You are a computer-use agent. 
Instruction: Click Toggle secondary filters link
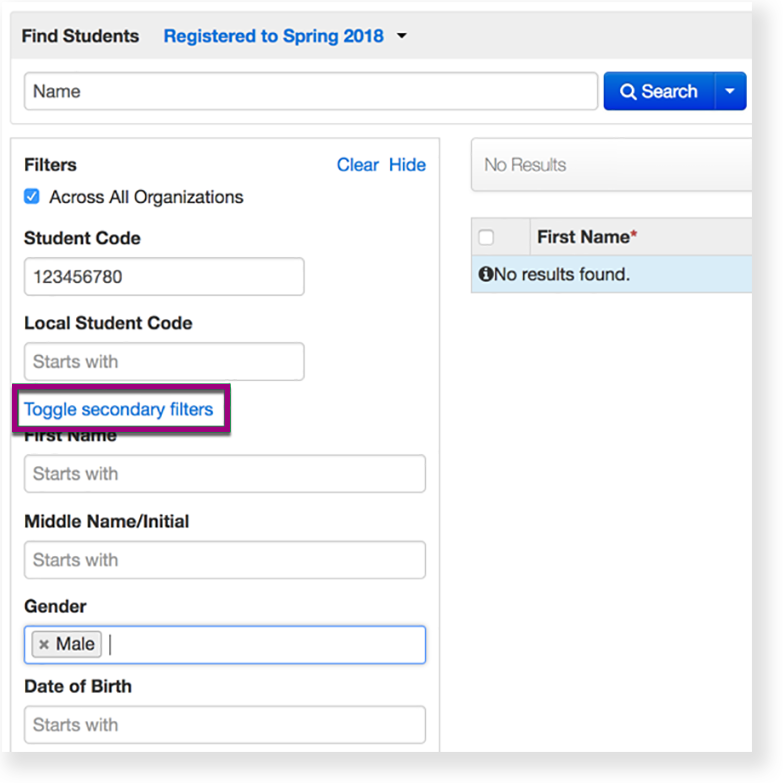pos(118,409)
